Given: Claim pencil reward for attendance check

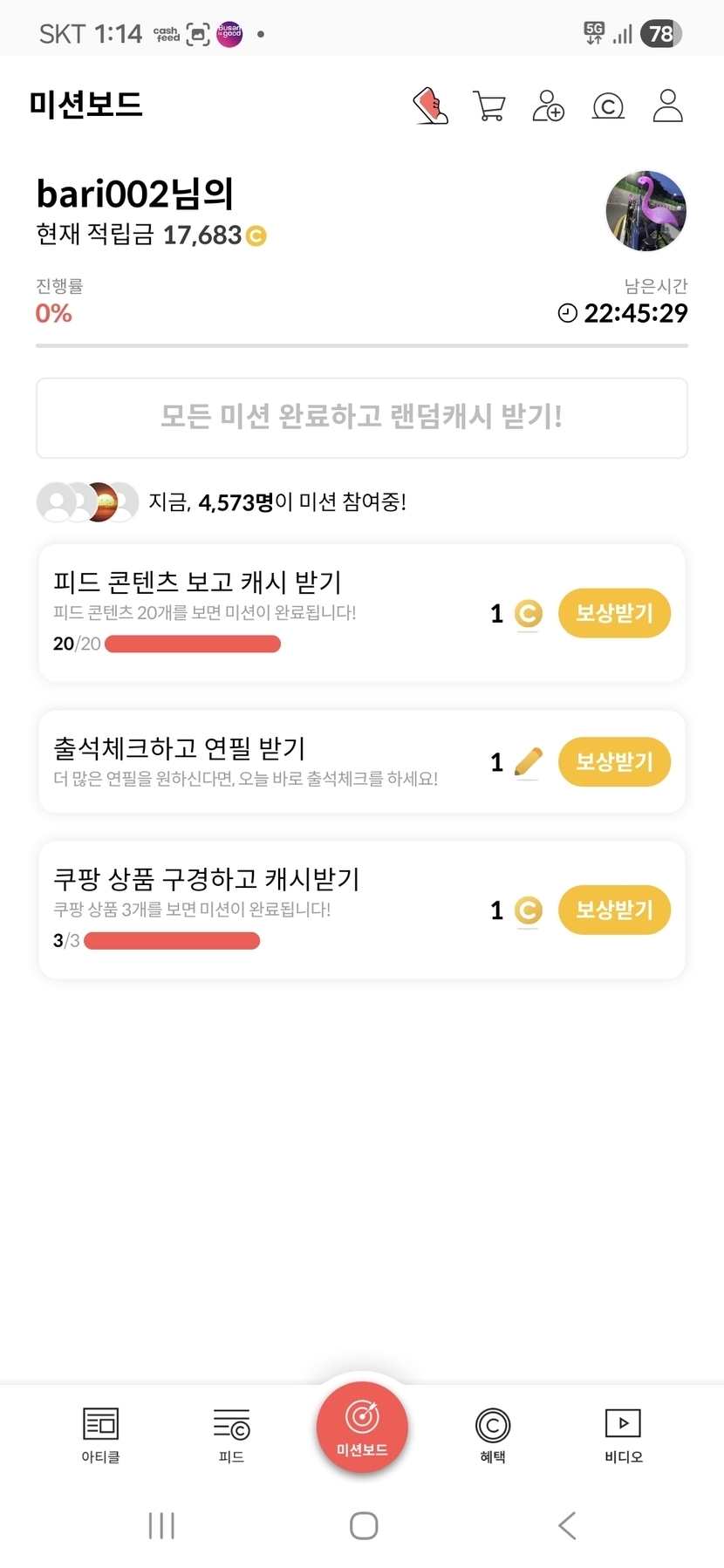Looking at the screenshot, I should click(x=614, y=762).
